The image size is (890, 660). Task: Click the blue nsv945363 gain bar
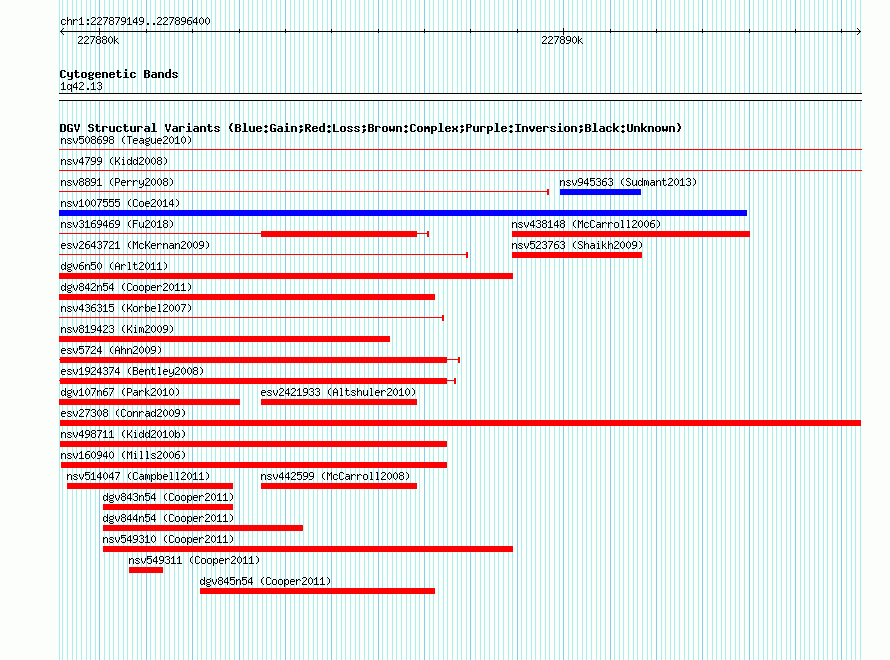tap(600, 192)
